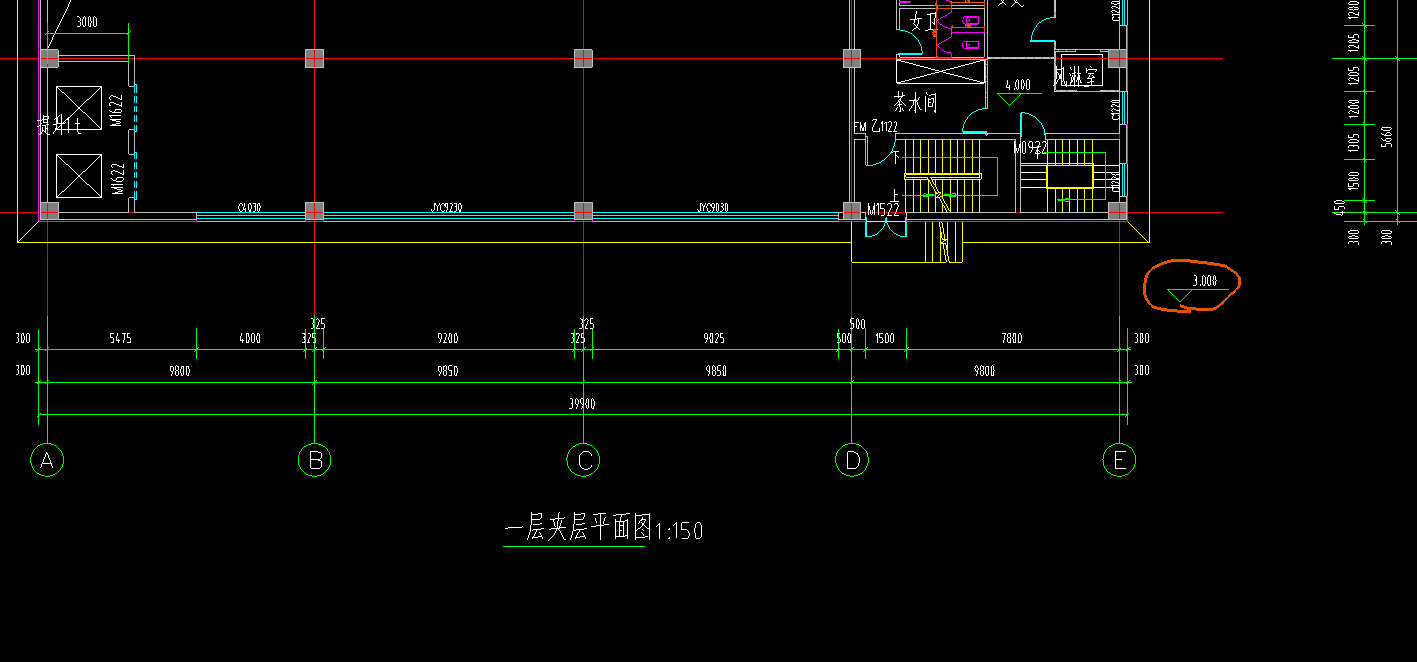Select grid axis bubble C
1417x662 pixels.
click(583, 461)
